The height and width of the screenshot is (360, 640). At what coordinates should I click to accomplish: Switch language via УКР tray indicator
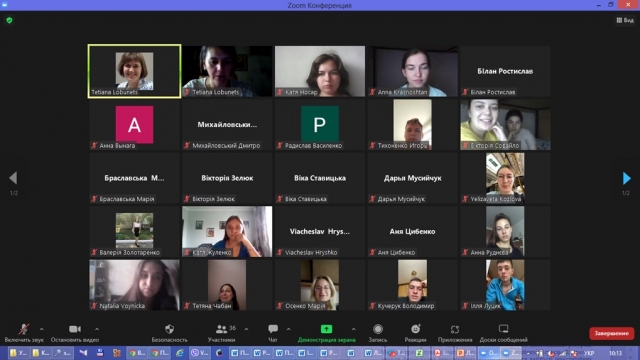pos(589,353)
